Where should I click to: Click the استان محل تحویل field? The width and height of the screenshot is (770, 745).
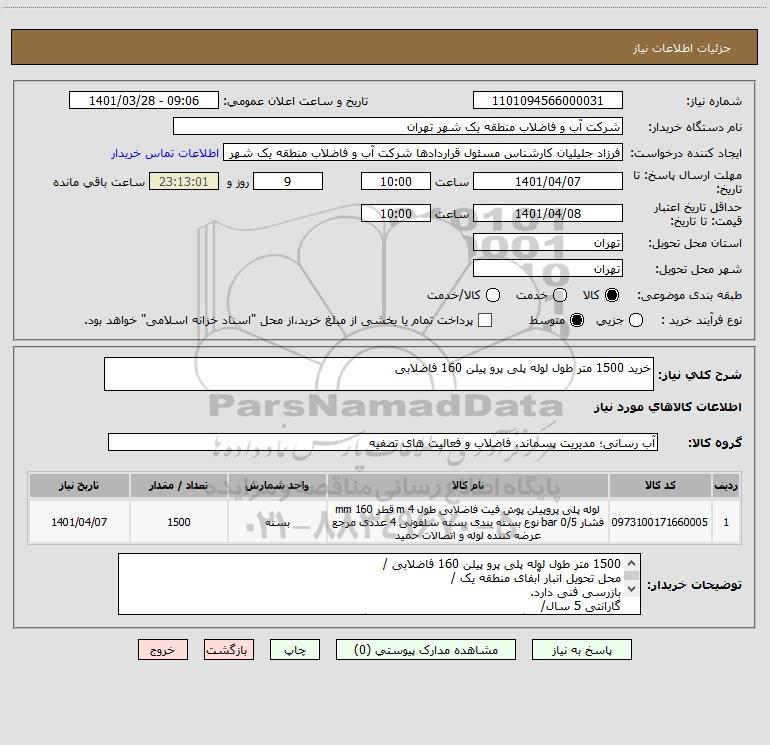[x=548, y=243]
